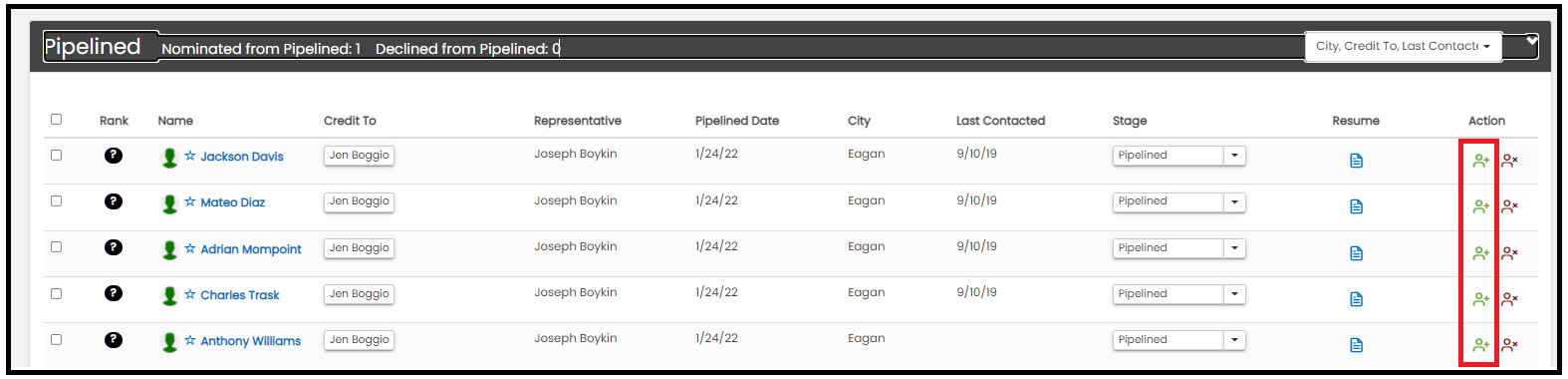Click the Jen Boggio button for Adrian Mompoint
1568x379 pixels.
coord(359,248)
